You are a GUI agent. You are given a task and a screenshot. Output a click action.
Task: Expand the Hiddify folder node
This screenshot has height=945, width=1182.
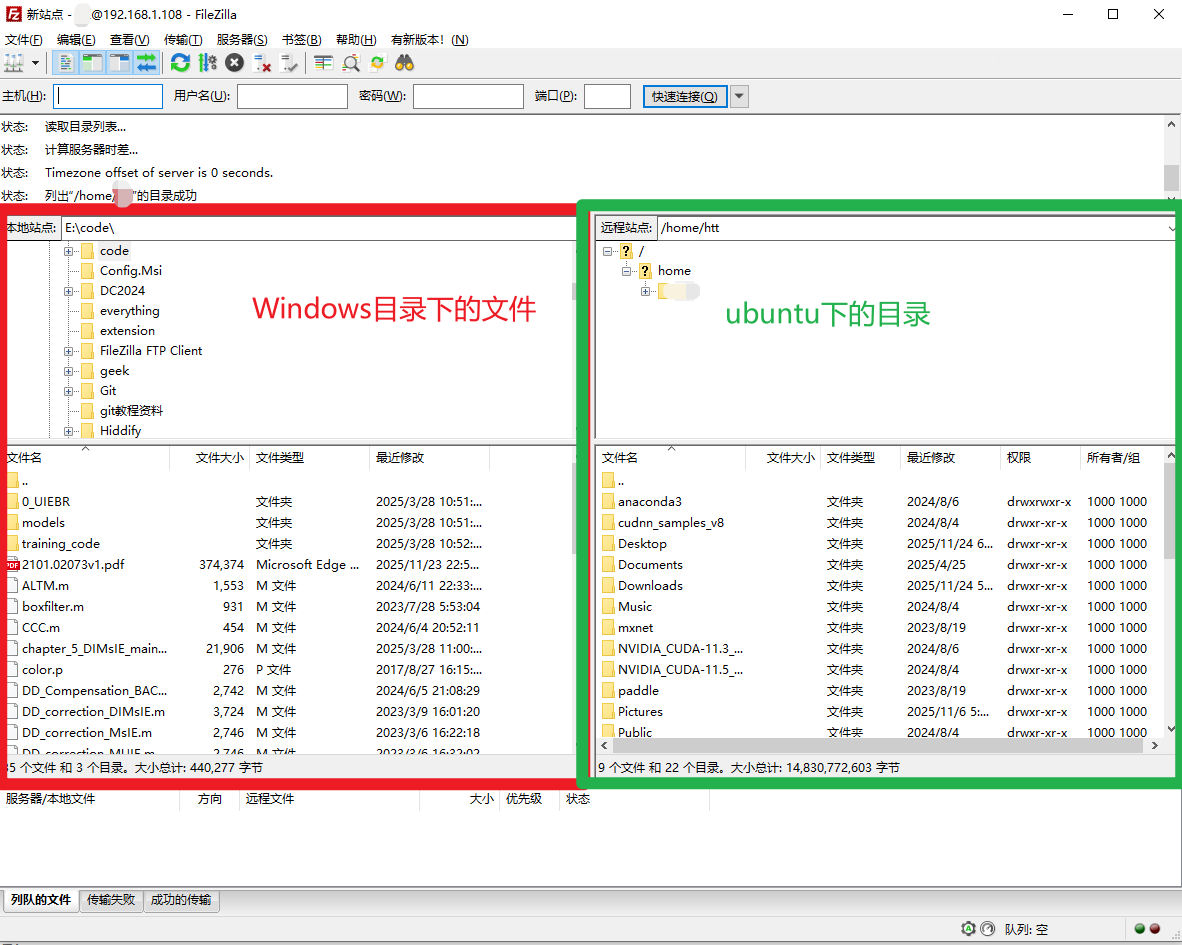[69, 432]
